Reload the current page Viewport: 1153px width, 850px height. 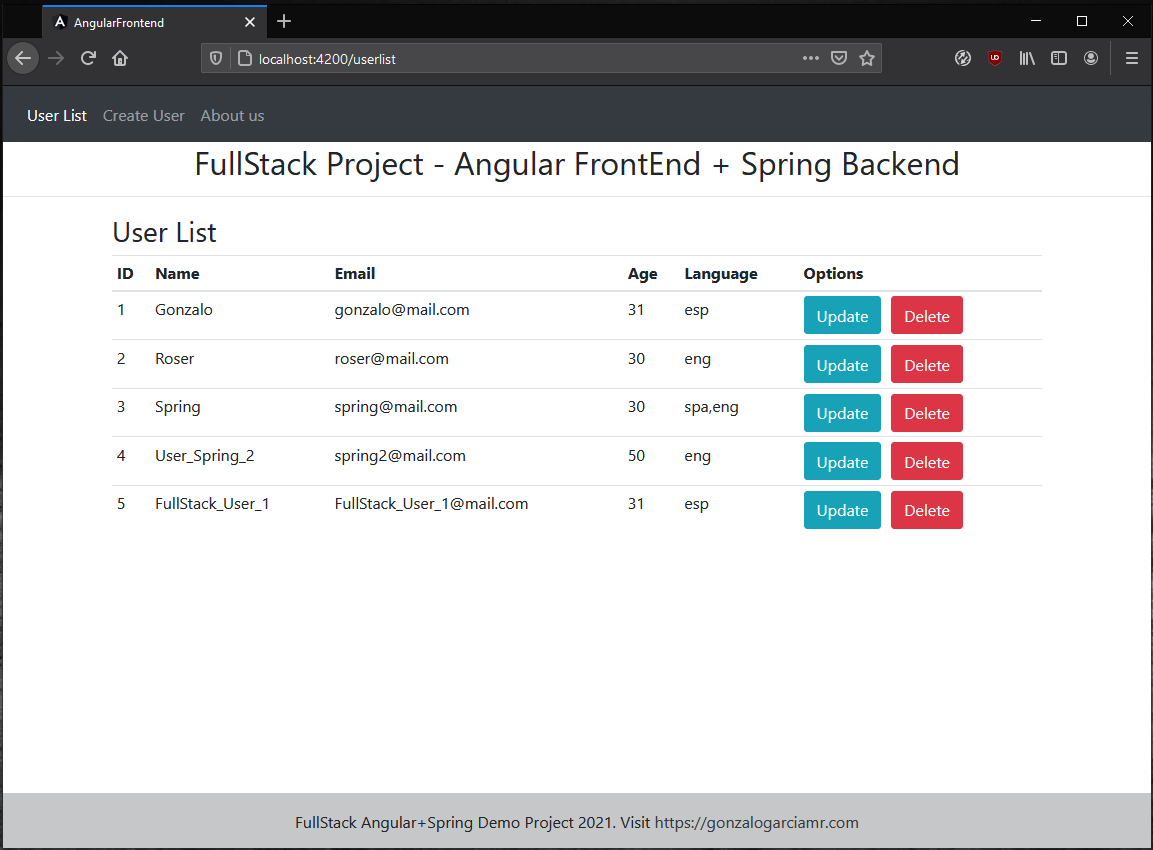[x=88, y=58]
